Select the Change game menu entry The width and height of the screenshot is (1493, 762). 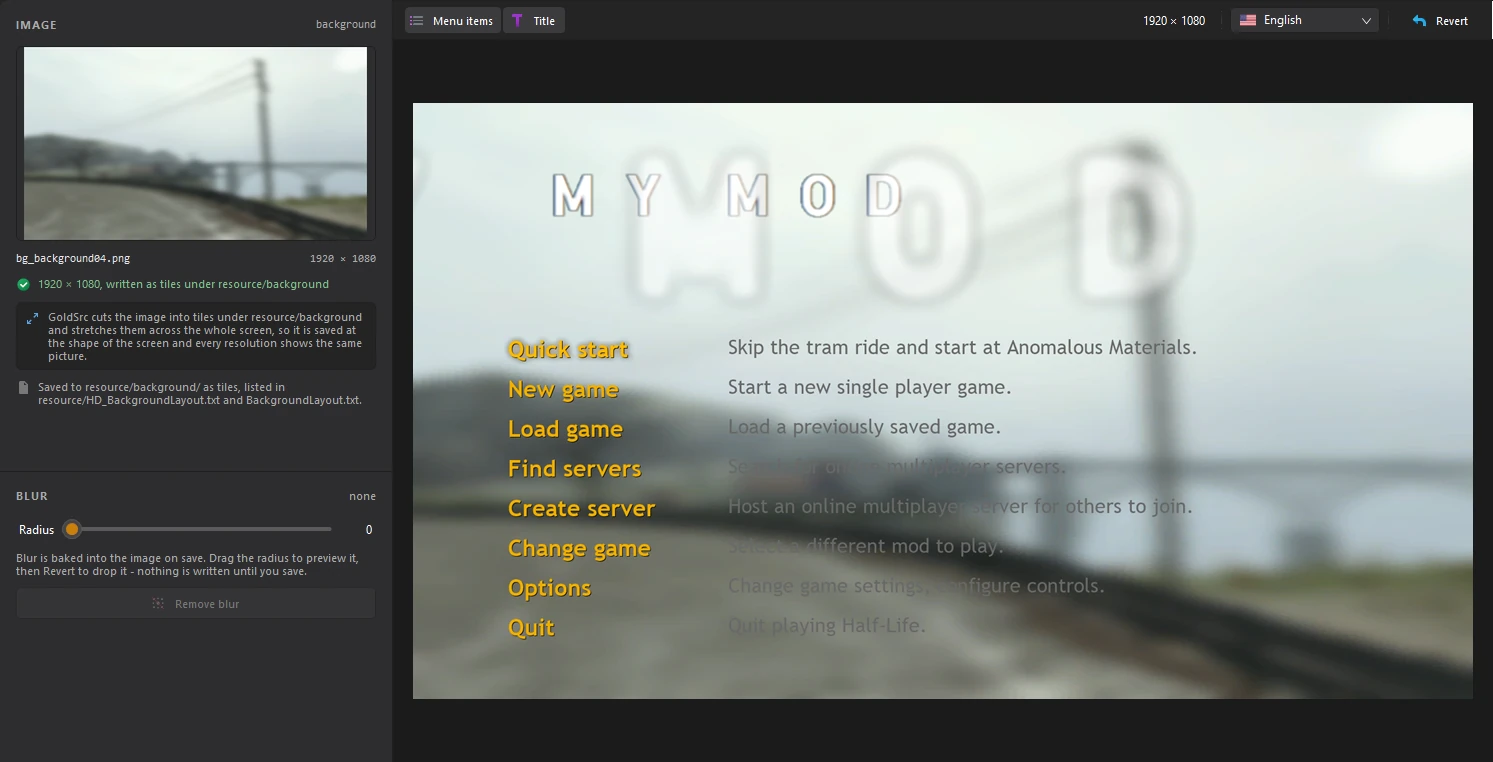click(x=579, y=548)
